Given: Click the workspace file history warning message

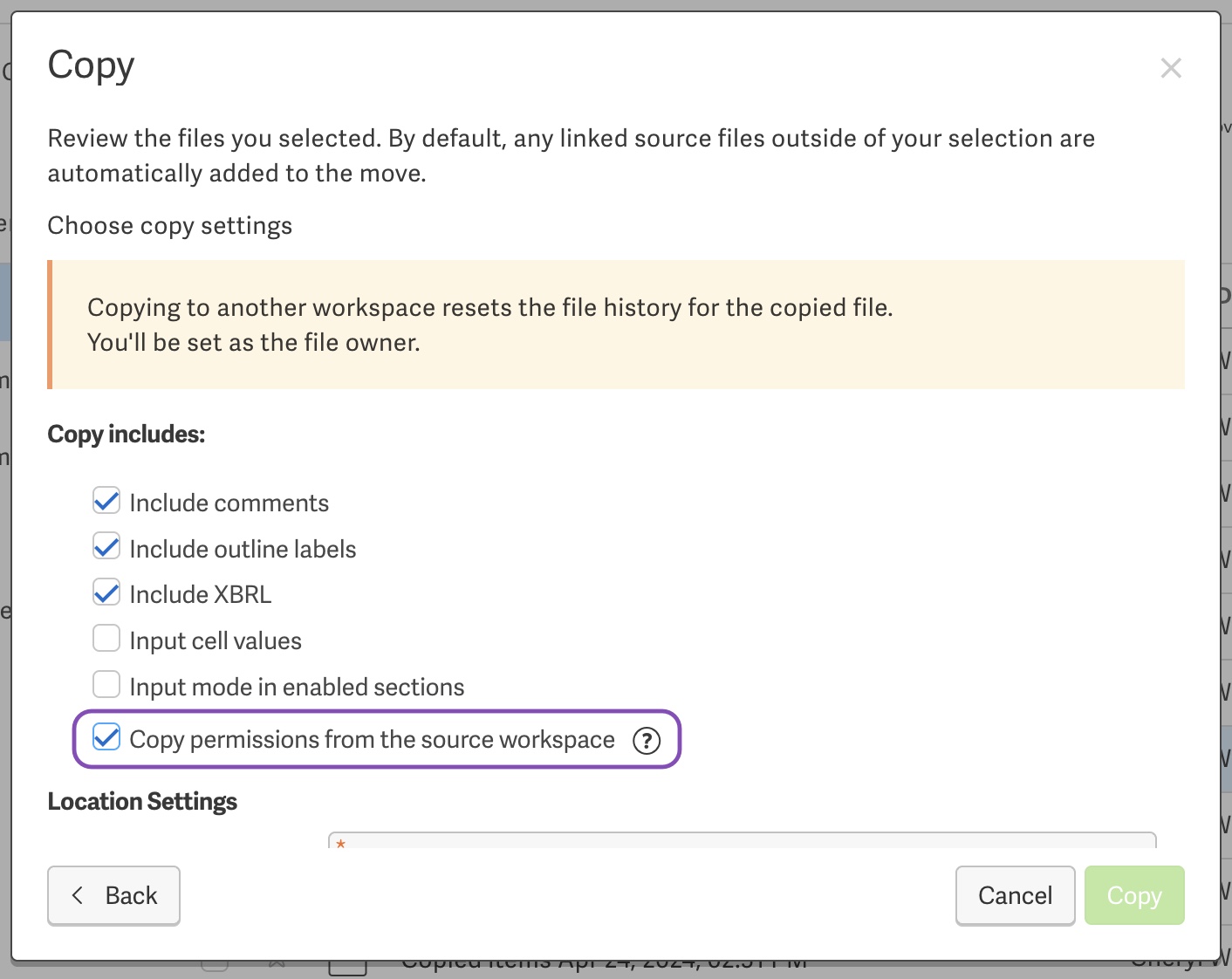Looking at the screenshot, I should [x=617, y=325].
